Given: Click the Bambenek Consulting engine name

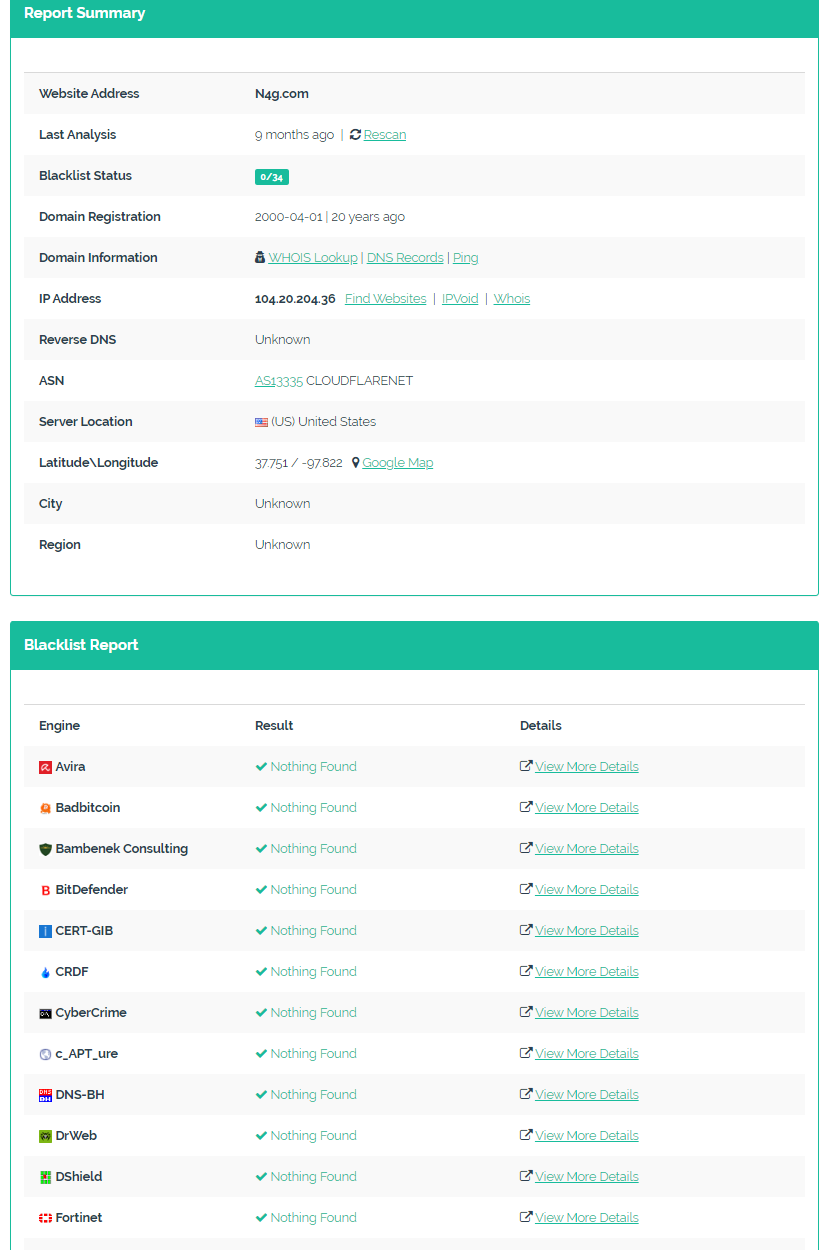Looking at the screenshot, I should [x=122, y=849].
